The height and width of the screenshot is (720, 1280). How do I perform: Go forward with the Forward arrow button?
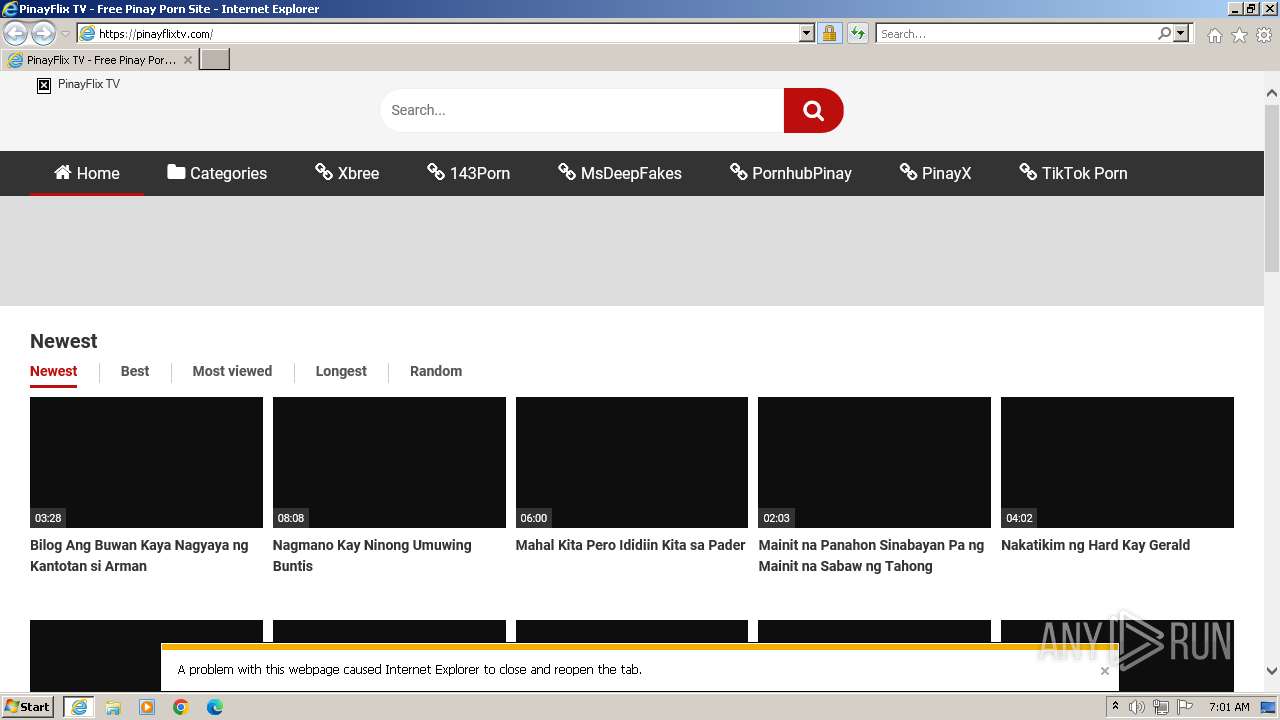pos(43,33)
